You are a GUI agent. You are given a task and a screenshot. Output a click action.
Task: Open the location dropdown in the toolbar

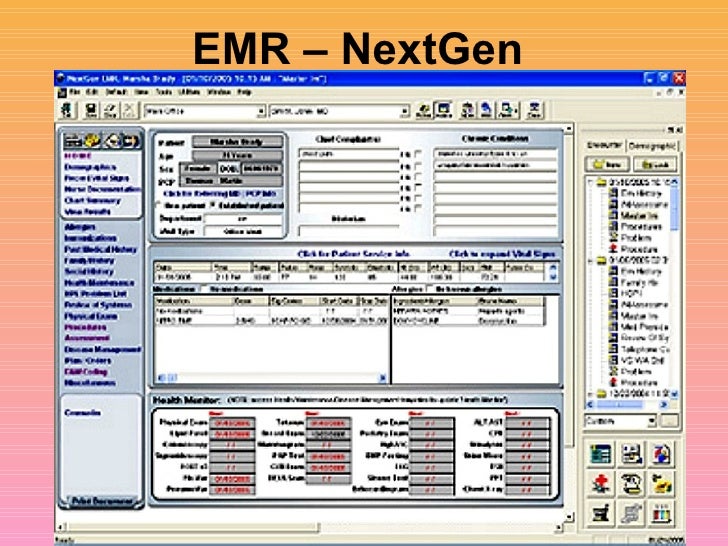coord(261,111)
